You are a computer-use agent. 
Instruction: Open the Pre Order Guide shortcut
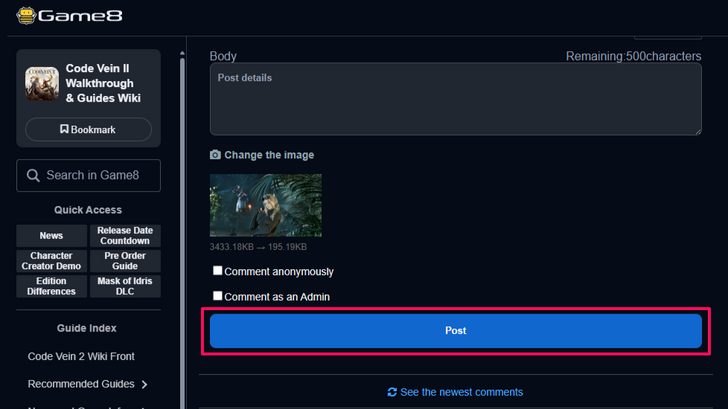pyautogui.click(x=125, y=261)
